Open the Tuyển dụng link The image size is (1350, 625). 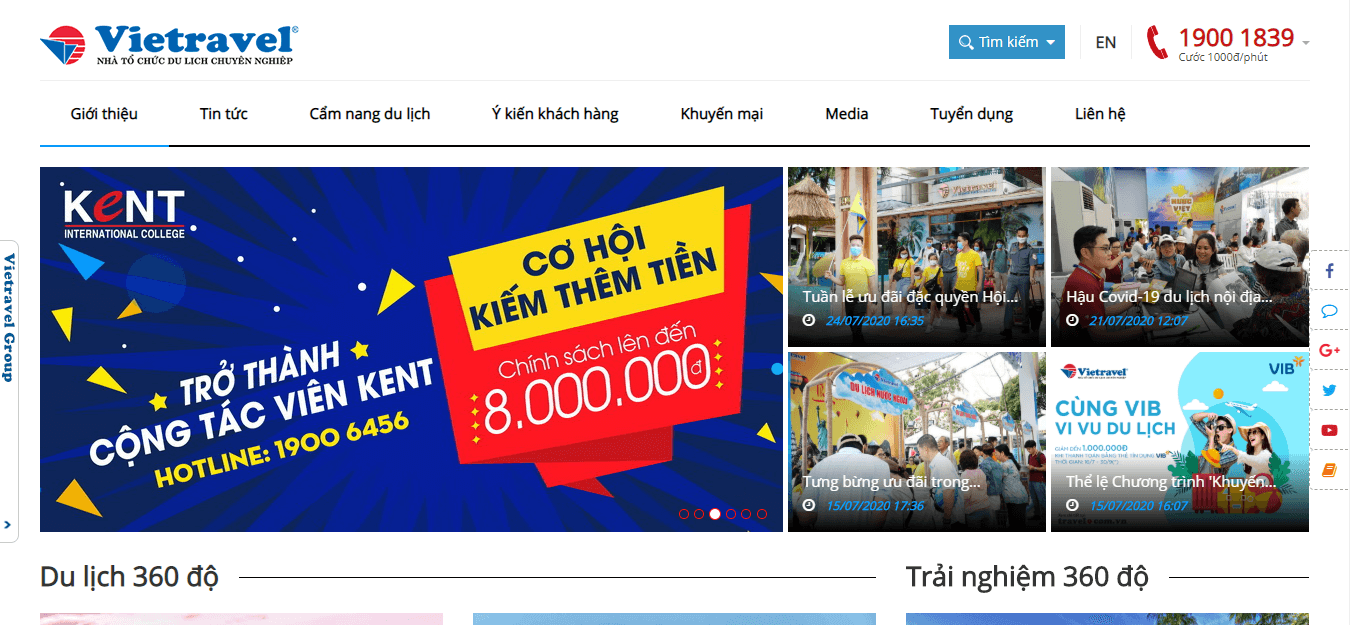972,114
